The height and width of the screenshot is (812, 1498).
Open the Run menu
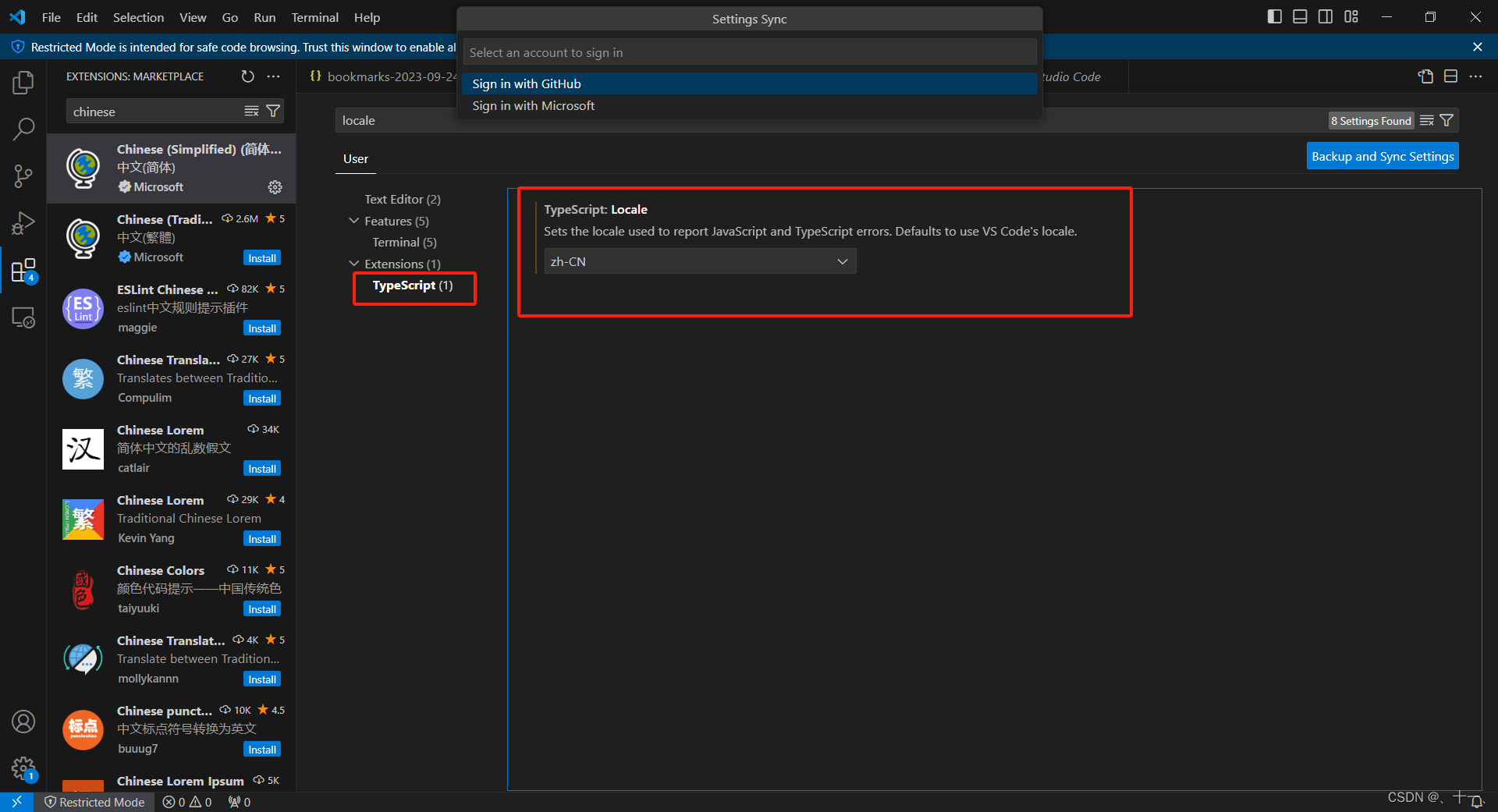pos(264,17)
